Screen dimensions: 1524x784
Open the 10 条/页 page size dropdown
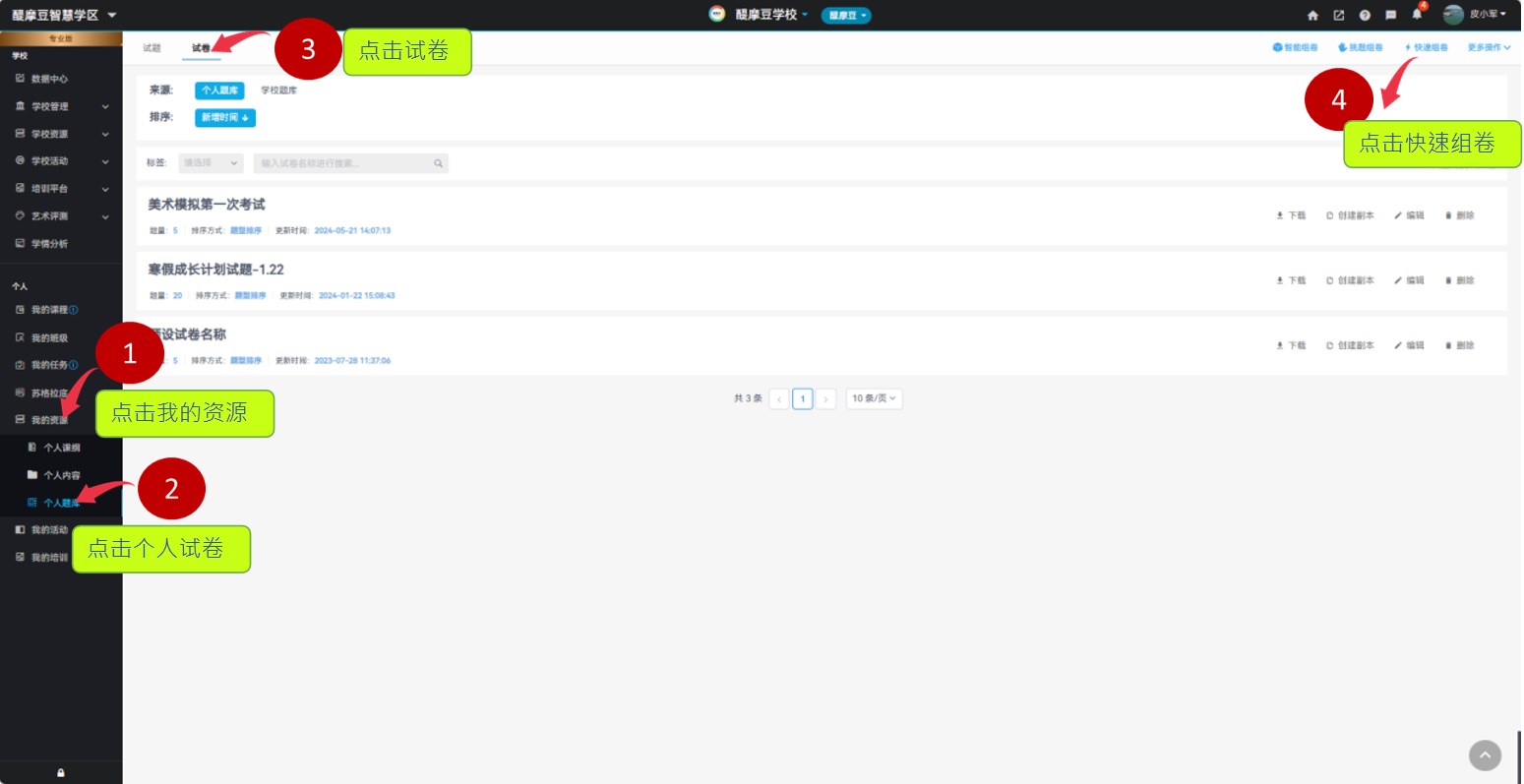874,398
